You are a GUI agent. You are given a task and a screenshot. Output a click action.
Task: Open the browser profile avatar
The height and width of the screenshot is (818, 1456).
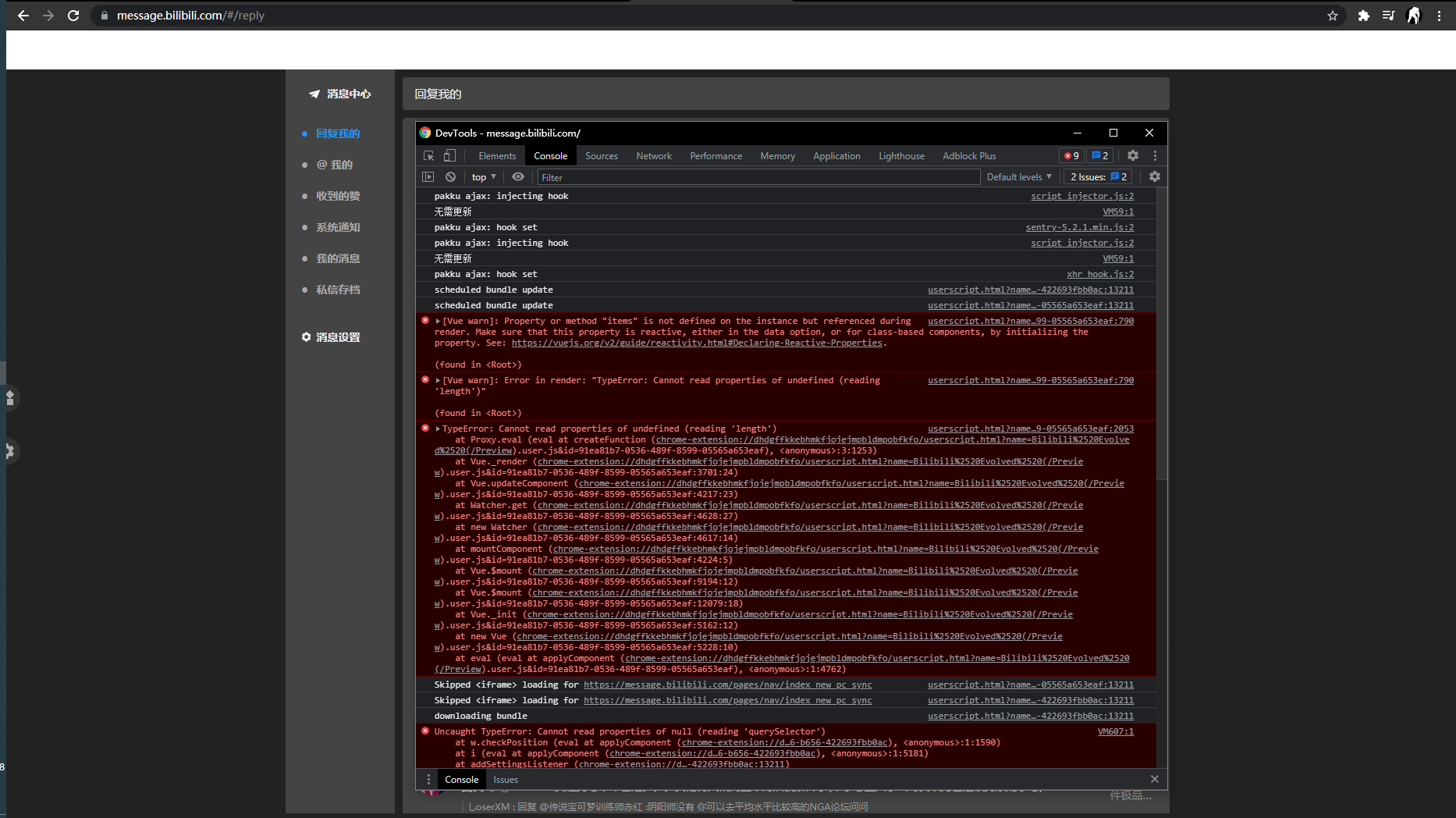pyautogui.click(x=1414, y=16)
